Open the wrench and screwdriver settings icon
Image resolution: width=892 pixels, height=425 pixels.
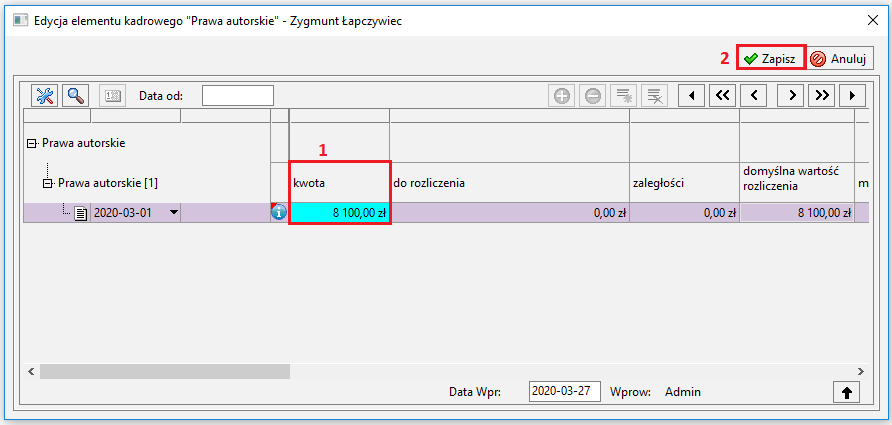44,96
